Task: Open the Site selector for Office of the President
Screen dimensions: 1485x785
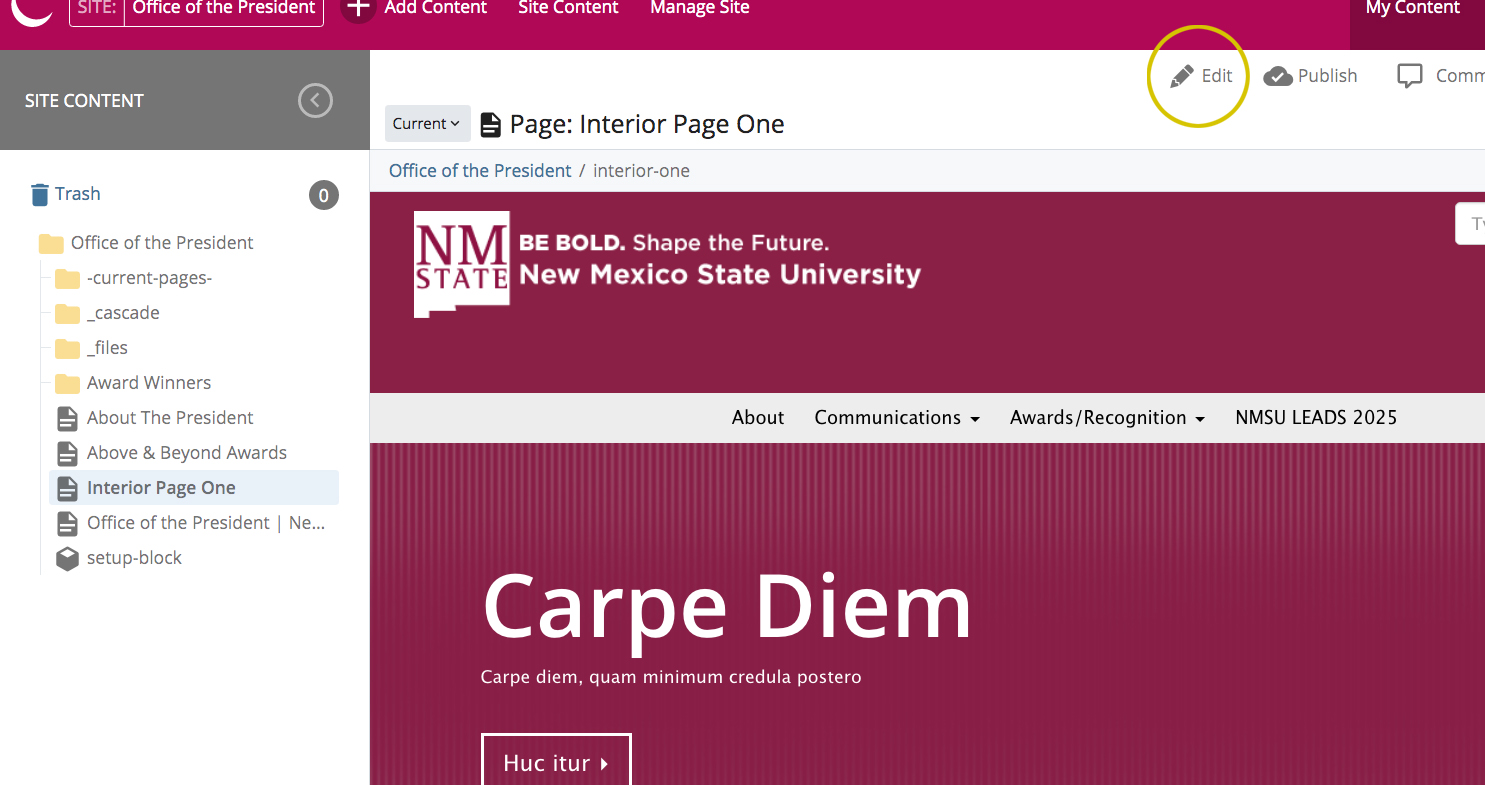Action: click(196, 9)
